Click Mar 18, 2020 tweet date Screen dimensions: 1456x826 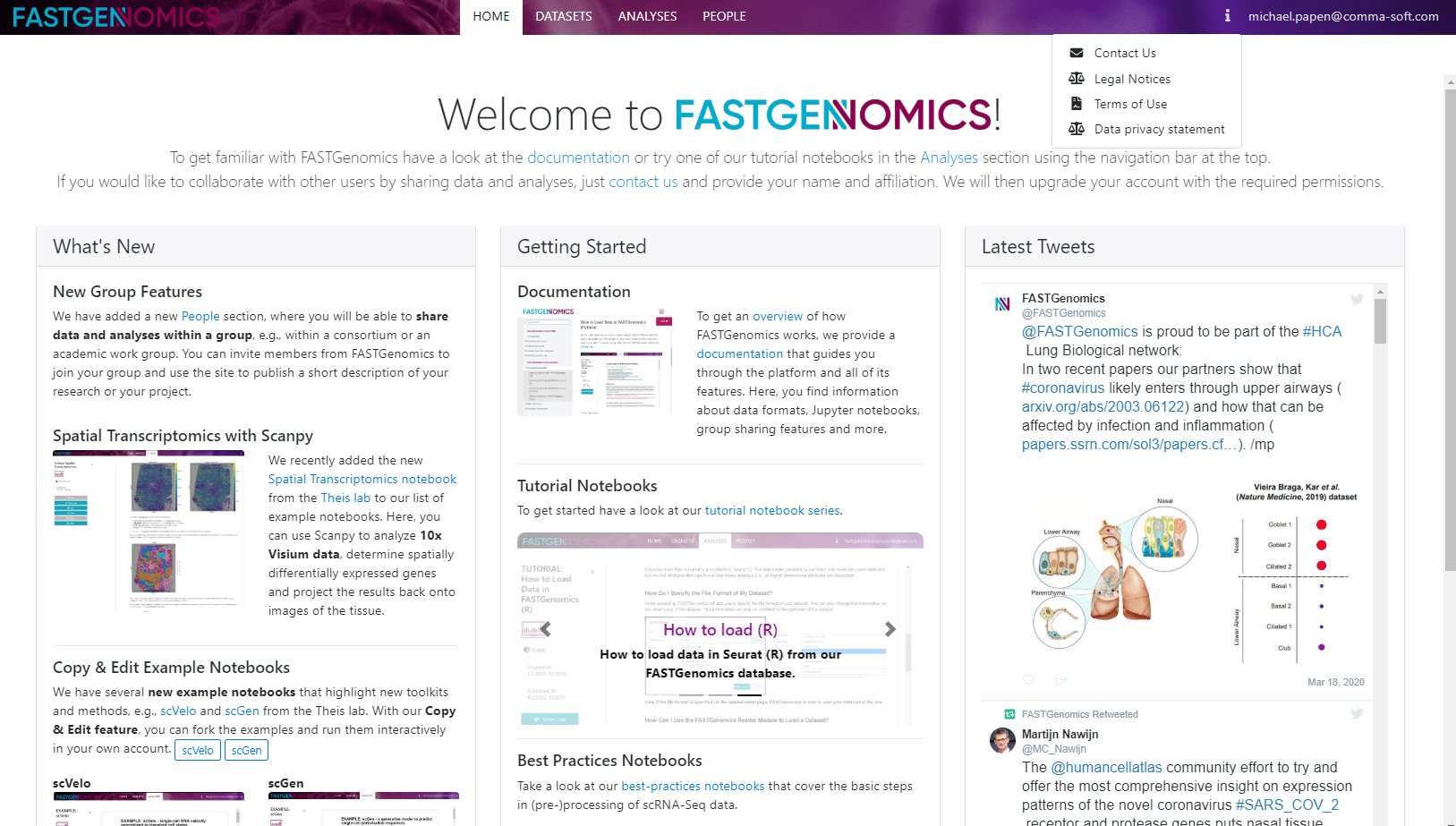[x=1335, y=682]
